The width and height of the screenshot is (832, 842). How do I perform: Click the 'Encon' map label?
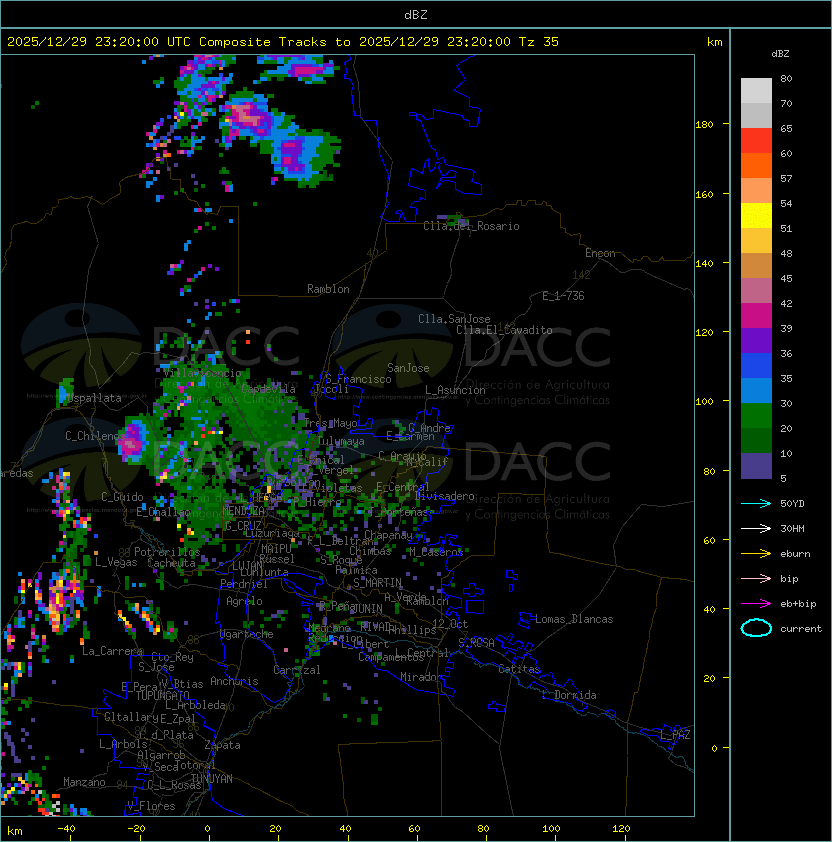600,253
